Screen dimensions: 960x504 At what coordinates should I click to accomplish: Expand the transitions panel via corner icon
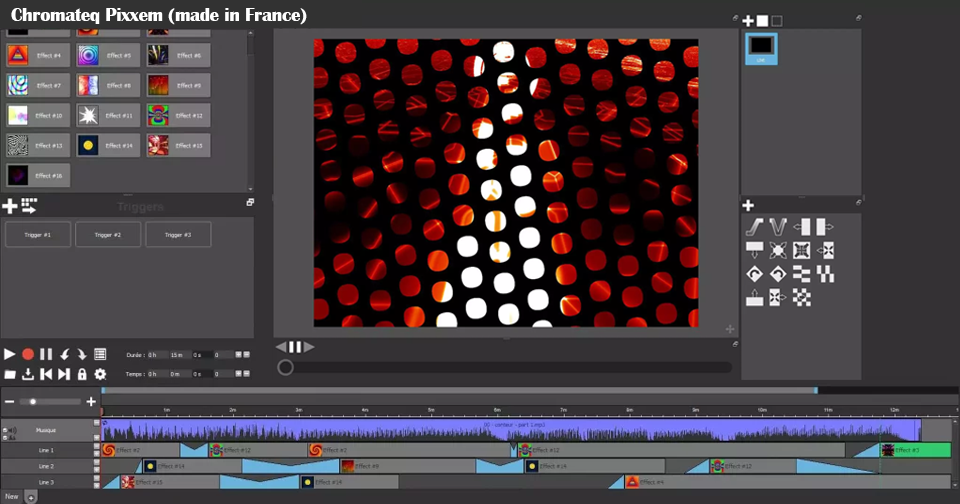856,204
